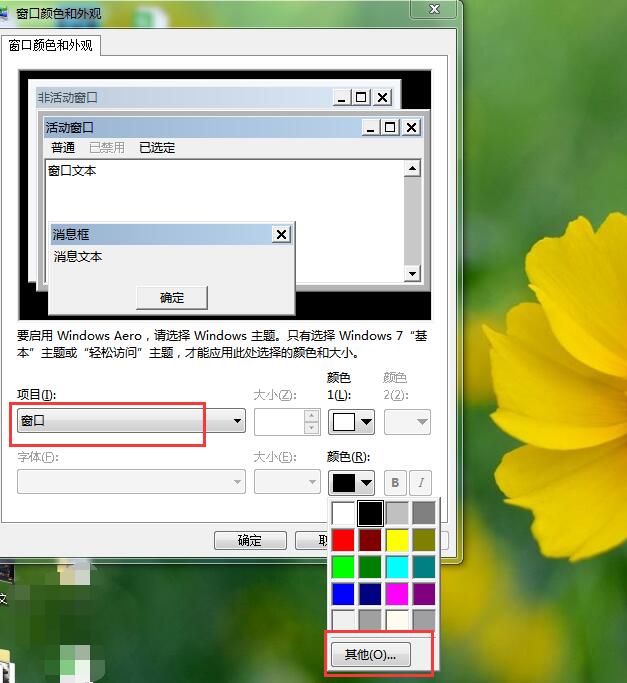The width and height of the screenshot is (627, 683).
Task: Pick the magenta color swatch
Action: [397, 594]
